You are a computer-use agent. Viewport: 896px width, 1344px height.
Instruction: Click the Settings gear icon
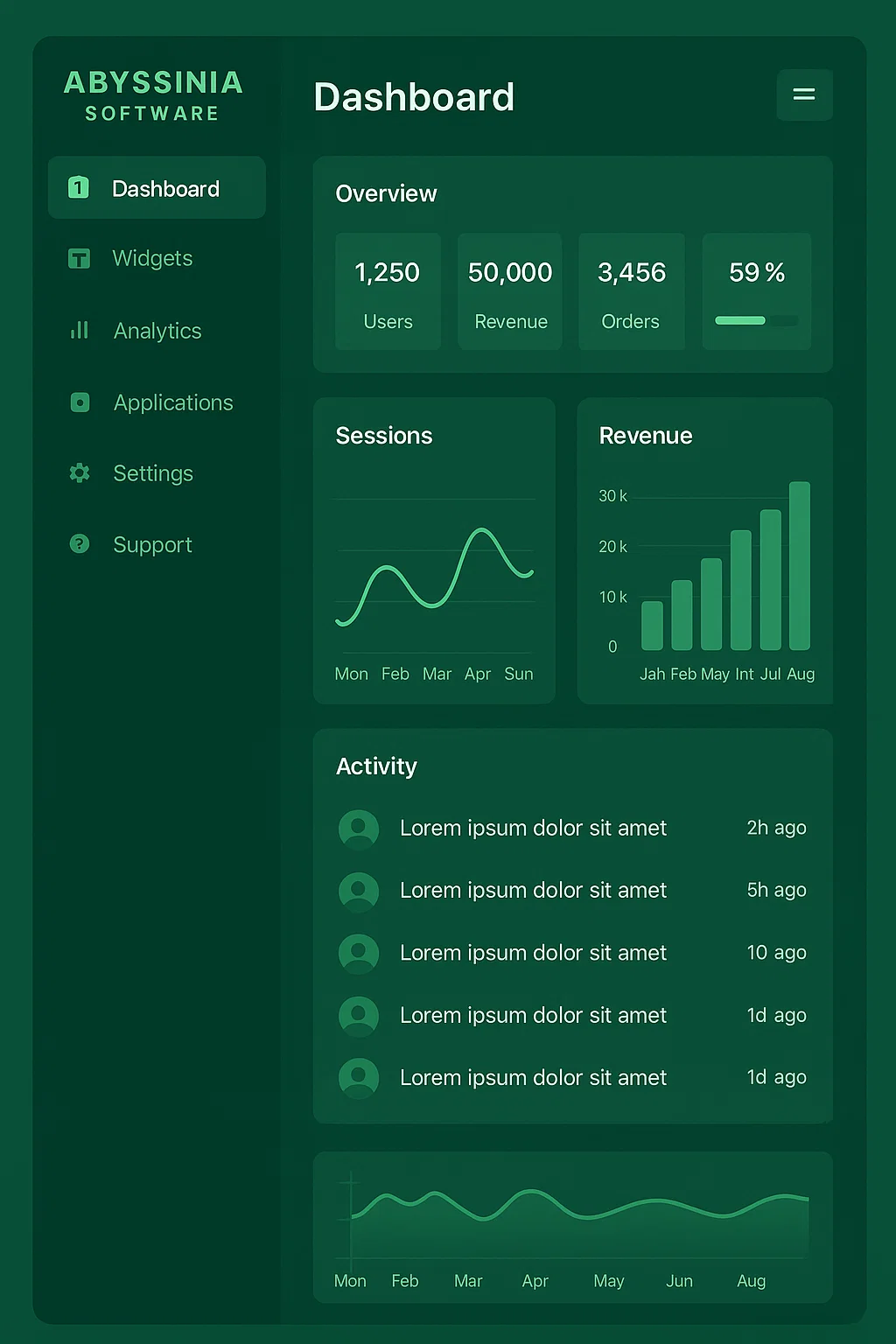pyautogui.click(x=80, y=473)
